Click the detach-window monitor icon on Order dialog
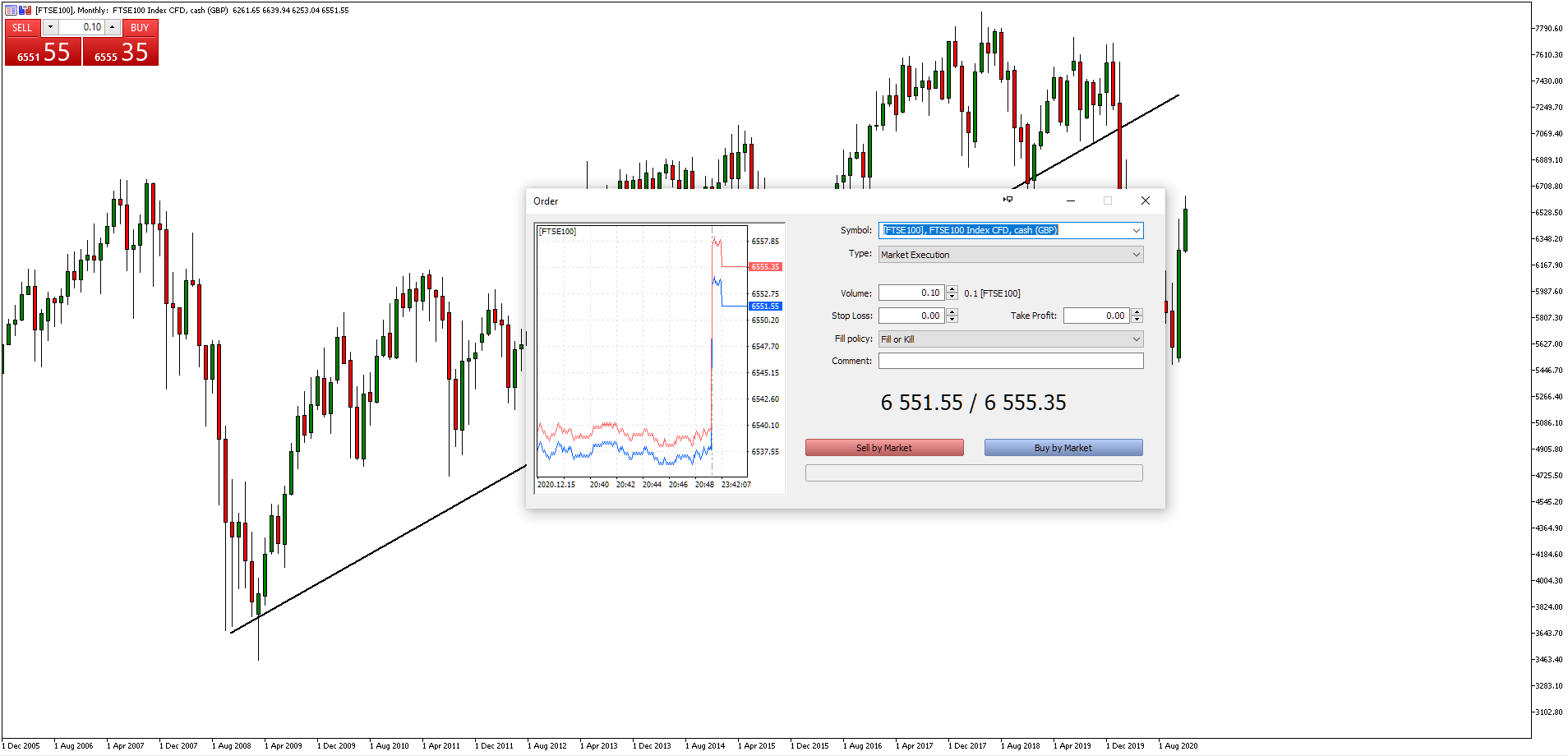 [1008, 200]
